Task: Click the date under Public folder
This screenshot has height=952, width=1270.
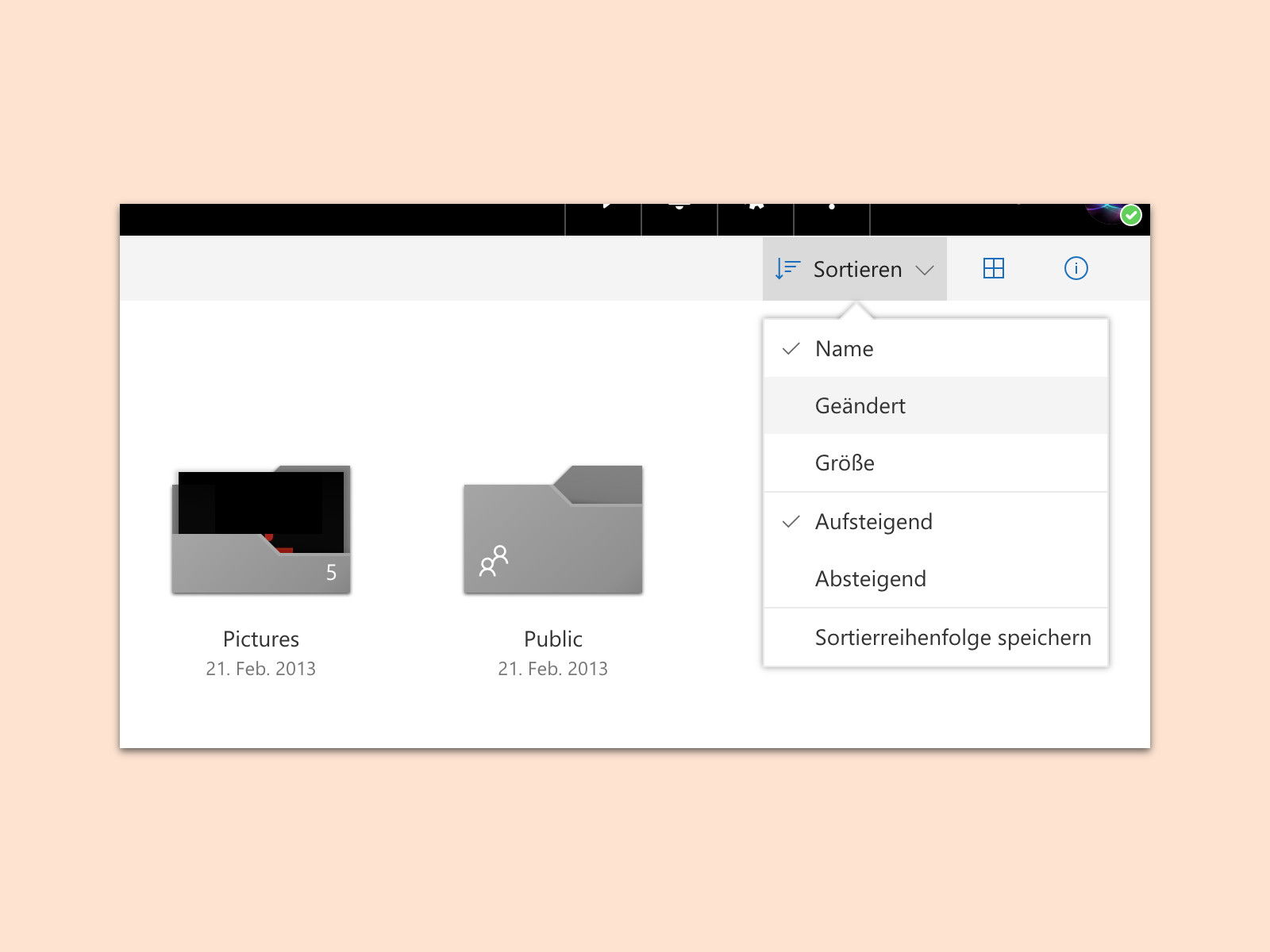Action: [x=553, y=669]
